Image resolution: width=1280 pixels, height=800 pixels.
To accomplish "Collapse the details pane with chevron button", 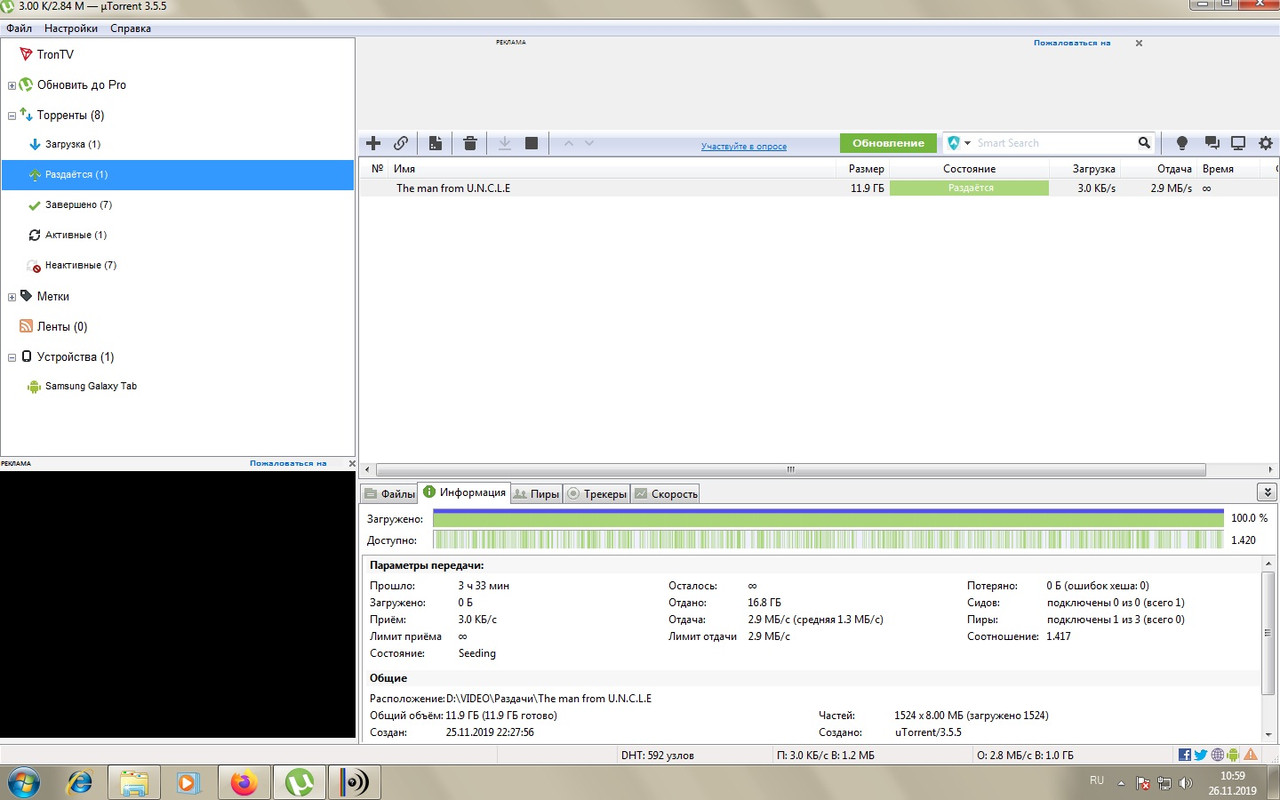I will click(x=1267, y=492).
